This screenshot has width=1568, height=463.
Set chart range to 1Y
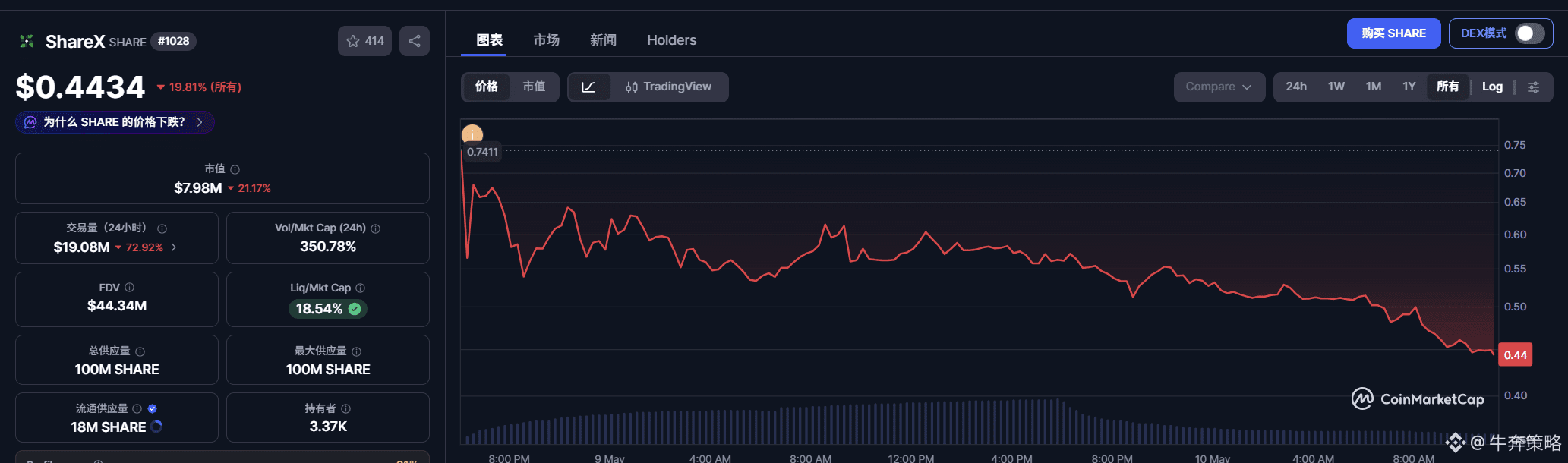pyautogui.click(x=1409, y=87)
